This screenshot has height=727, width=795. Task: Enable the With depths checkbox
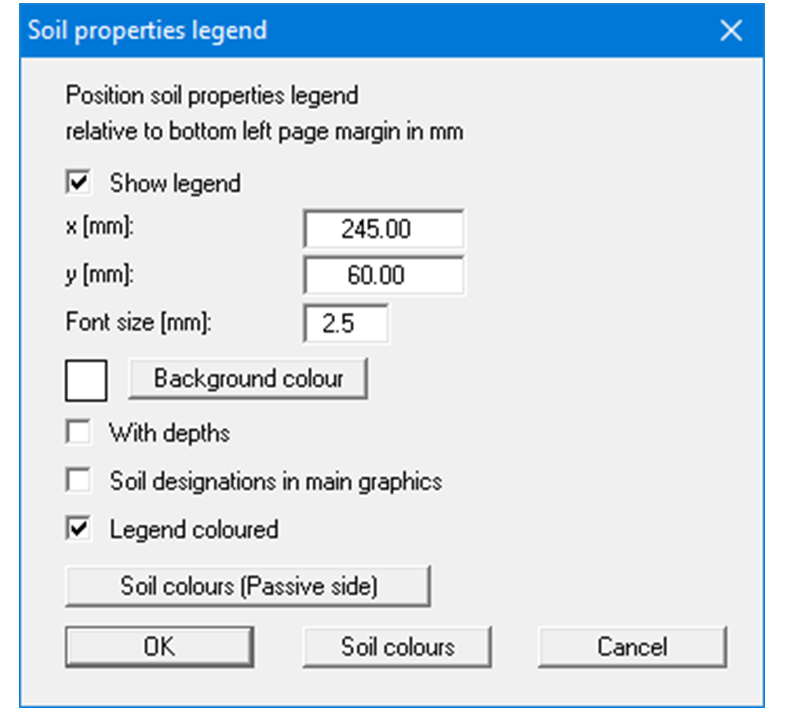coord(77,433)
